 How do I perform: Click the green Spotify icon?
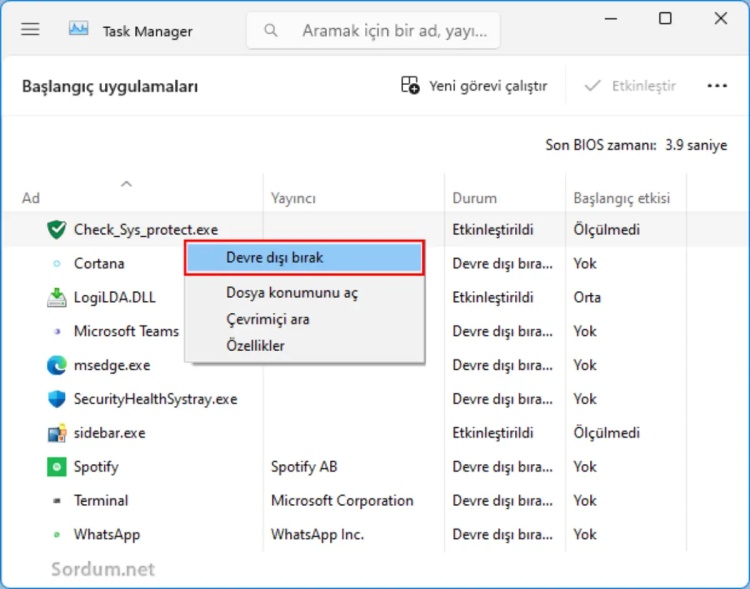pos(57,467)
